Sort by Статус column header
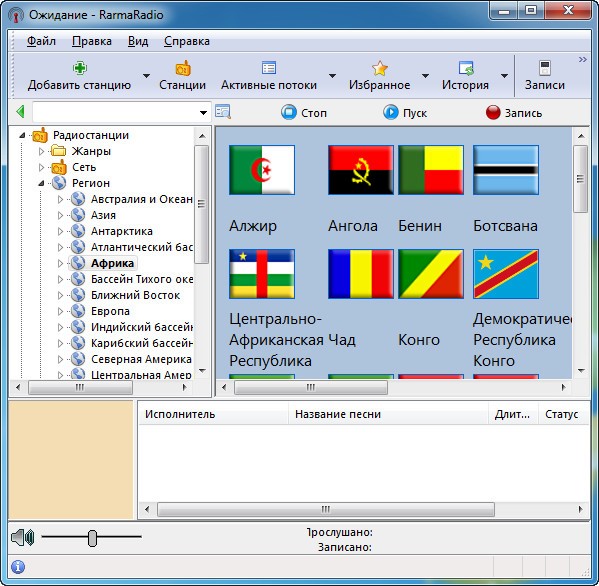This screenshot has width=599, height=586. click(563, 414)
